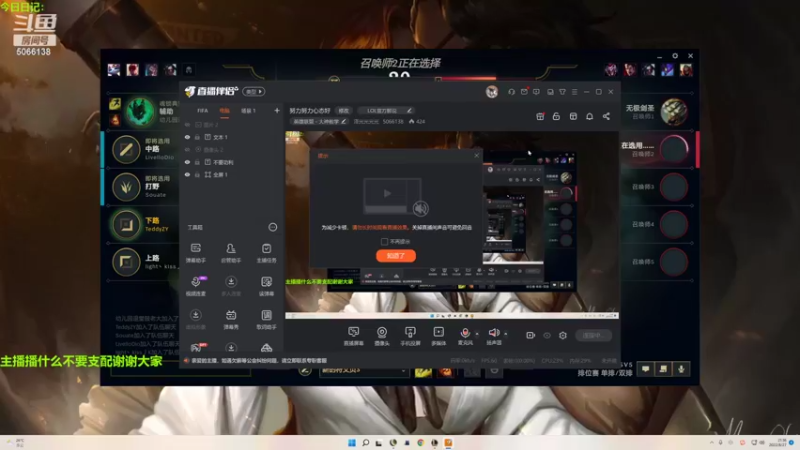
Task: Open the chat icon in League client
Action: (x=645, y=369)
